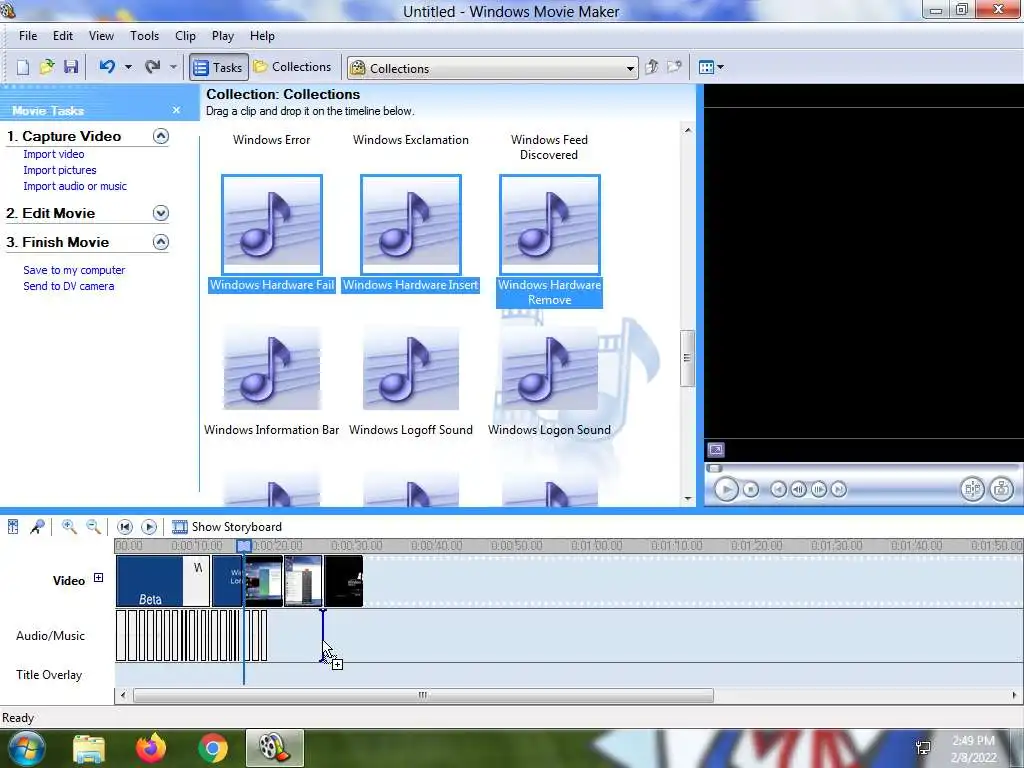Click the timeline horizontal scrollbar thumb
1024x768 pixels.
coord(423,696)
